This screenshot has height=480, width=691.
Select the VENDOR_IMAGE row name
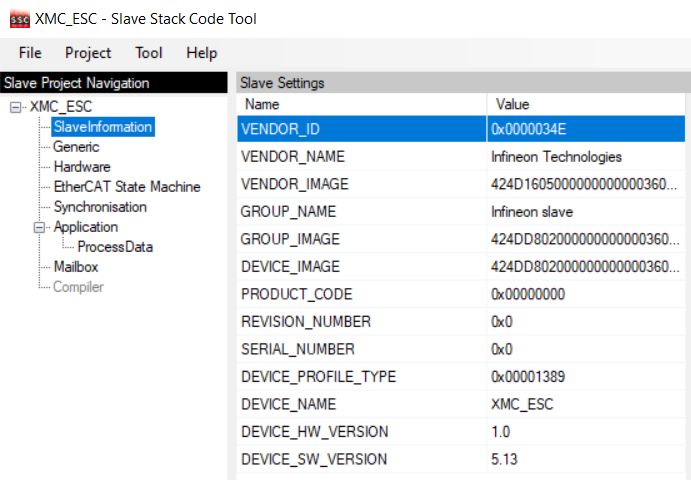click(361, 184)
